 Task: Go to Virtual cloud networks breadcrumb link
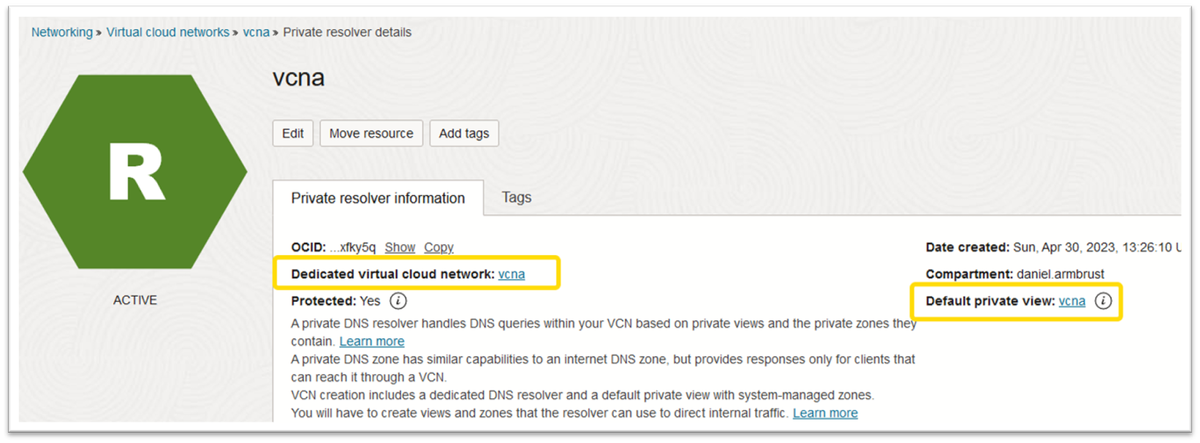tap(167, 32)
